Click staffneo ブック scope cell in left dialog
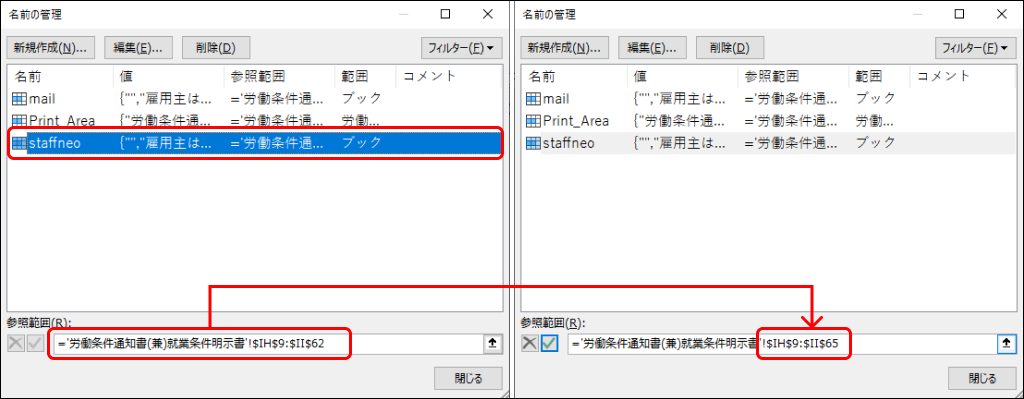Image resolution: width=1024 pixels, height=399 pixels. pyautogui.click(x=361, y=143)
